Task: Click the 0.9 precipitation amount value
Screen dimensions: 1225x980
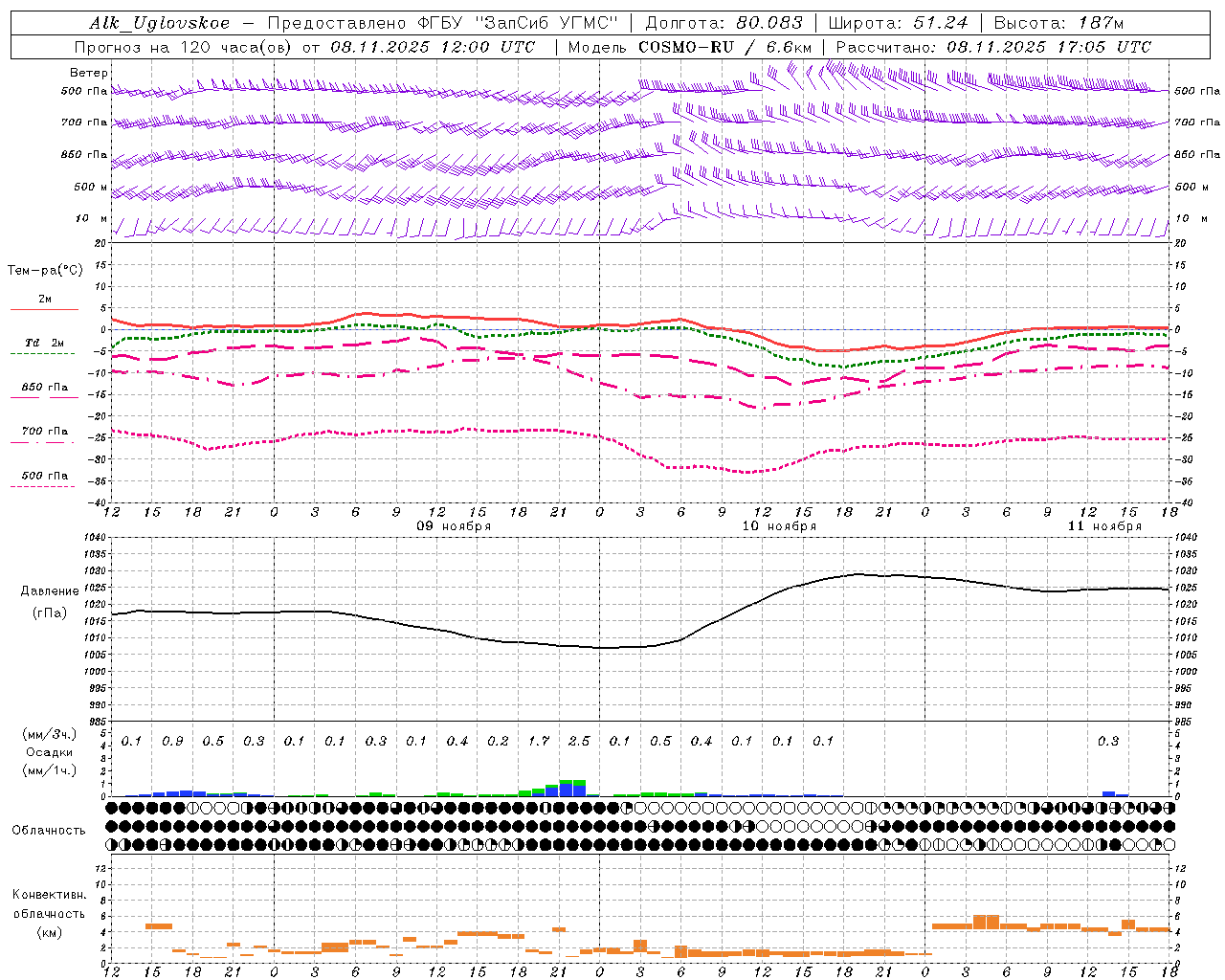Action: click(172, 742)
